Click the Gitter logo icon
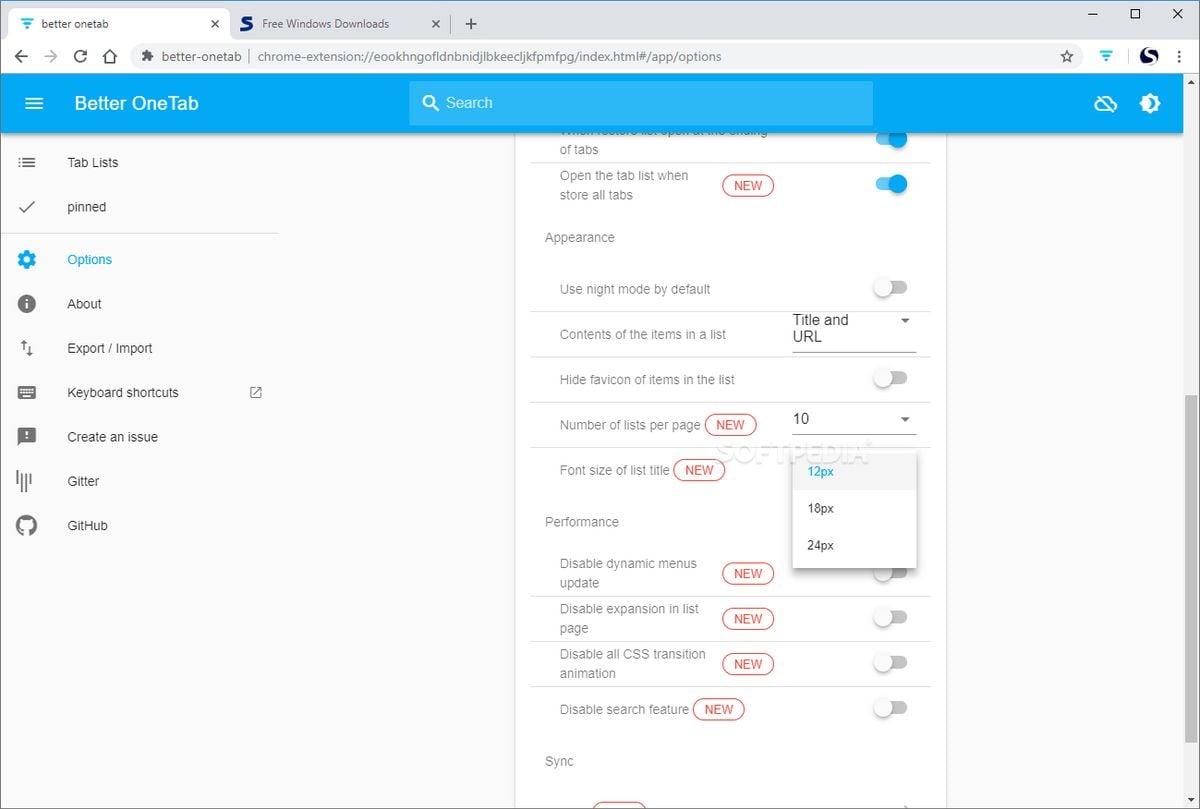The width and height of the screenshot is (1200, 809). click(x=25, y=481)
